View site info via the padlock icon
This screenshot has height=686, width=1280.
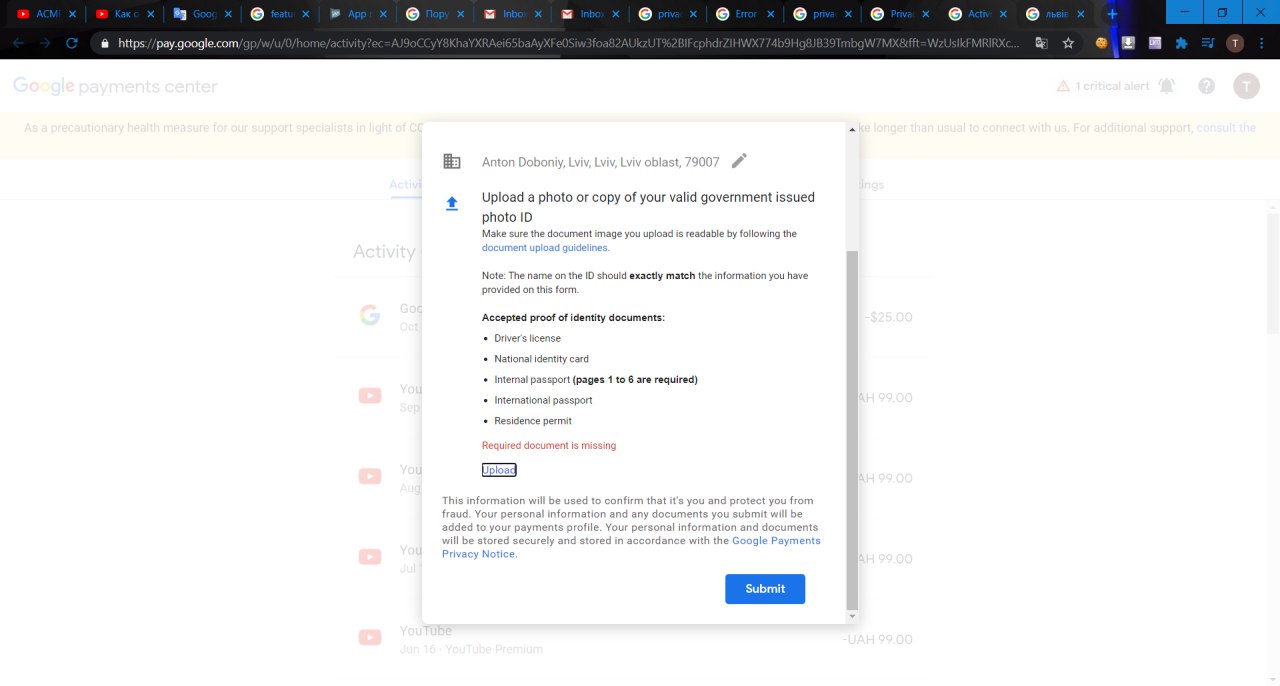coord(104,44)
